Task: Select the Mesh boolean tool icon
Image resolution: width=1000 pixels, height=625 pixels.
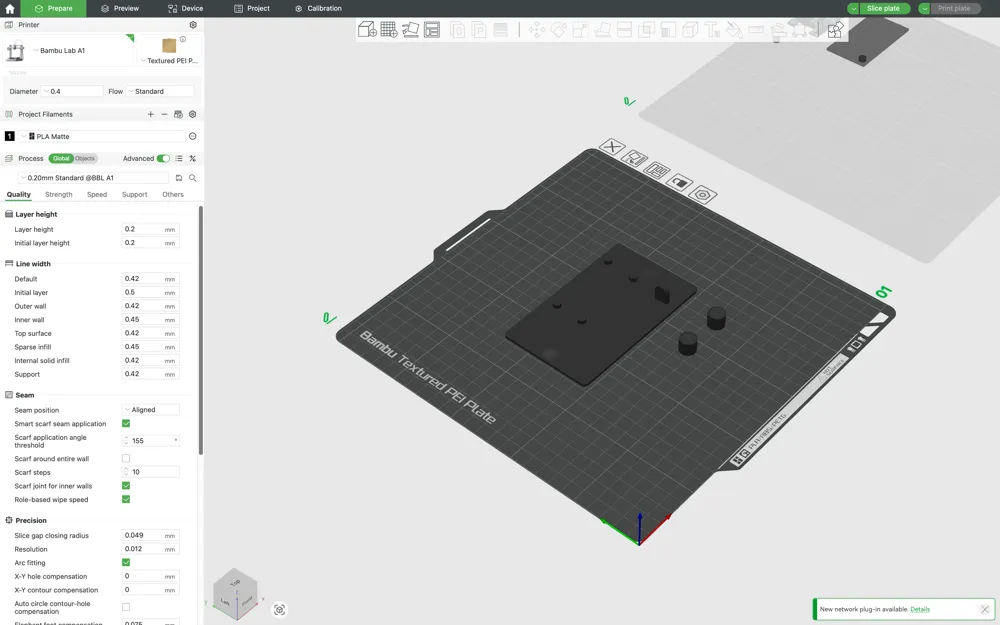Action: 646,30
